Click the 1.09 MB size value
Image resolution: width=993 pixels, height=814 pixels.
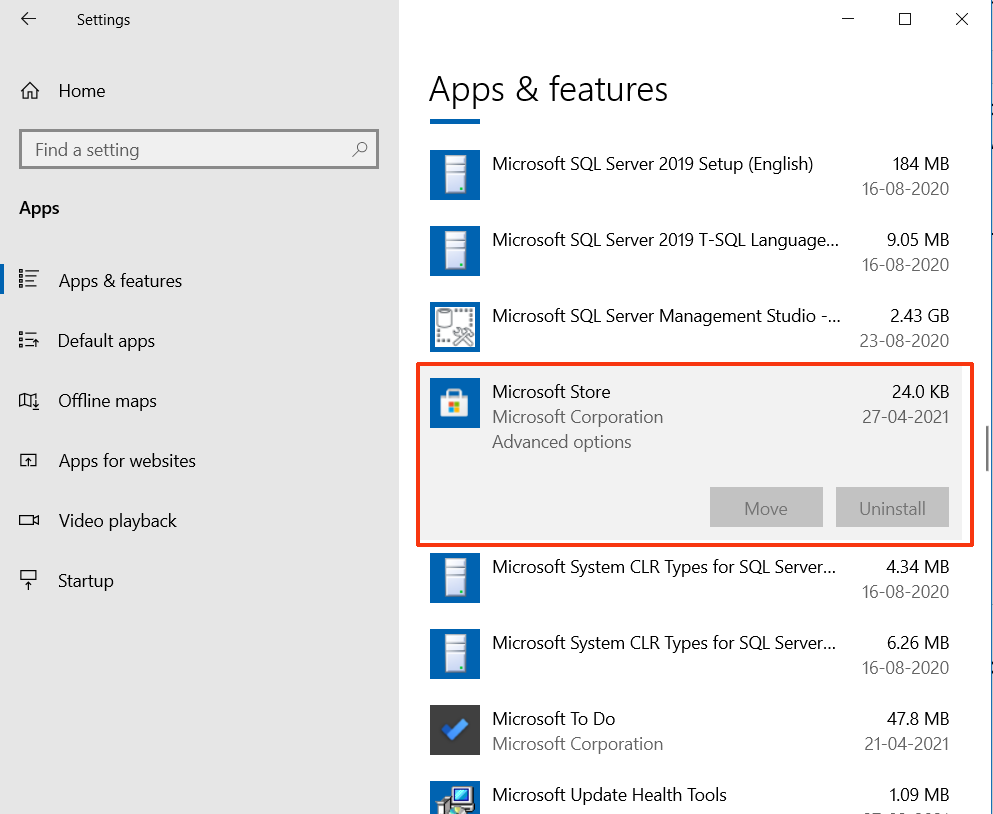coord(919,794)
